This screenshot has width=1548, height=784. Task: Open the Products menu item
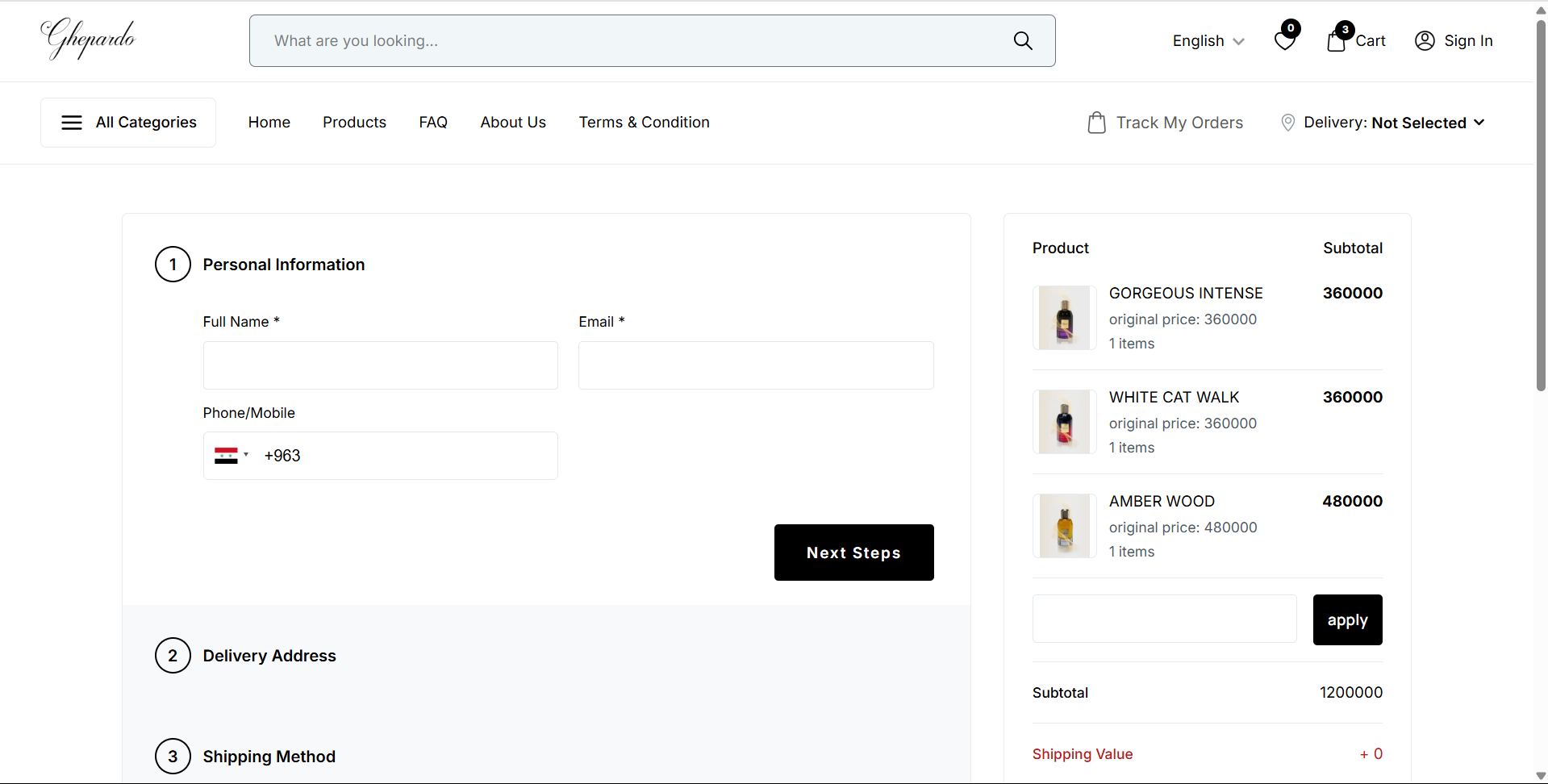tap(354, 123)
